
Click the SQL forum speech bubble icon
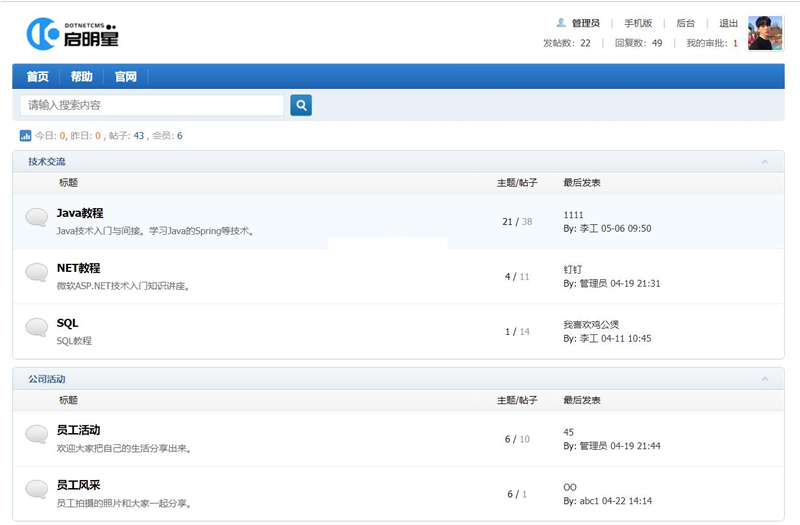click(x=37, y=327)
